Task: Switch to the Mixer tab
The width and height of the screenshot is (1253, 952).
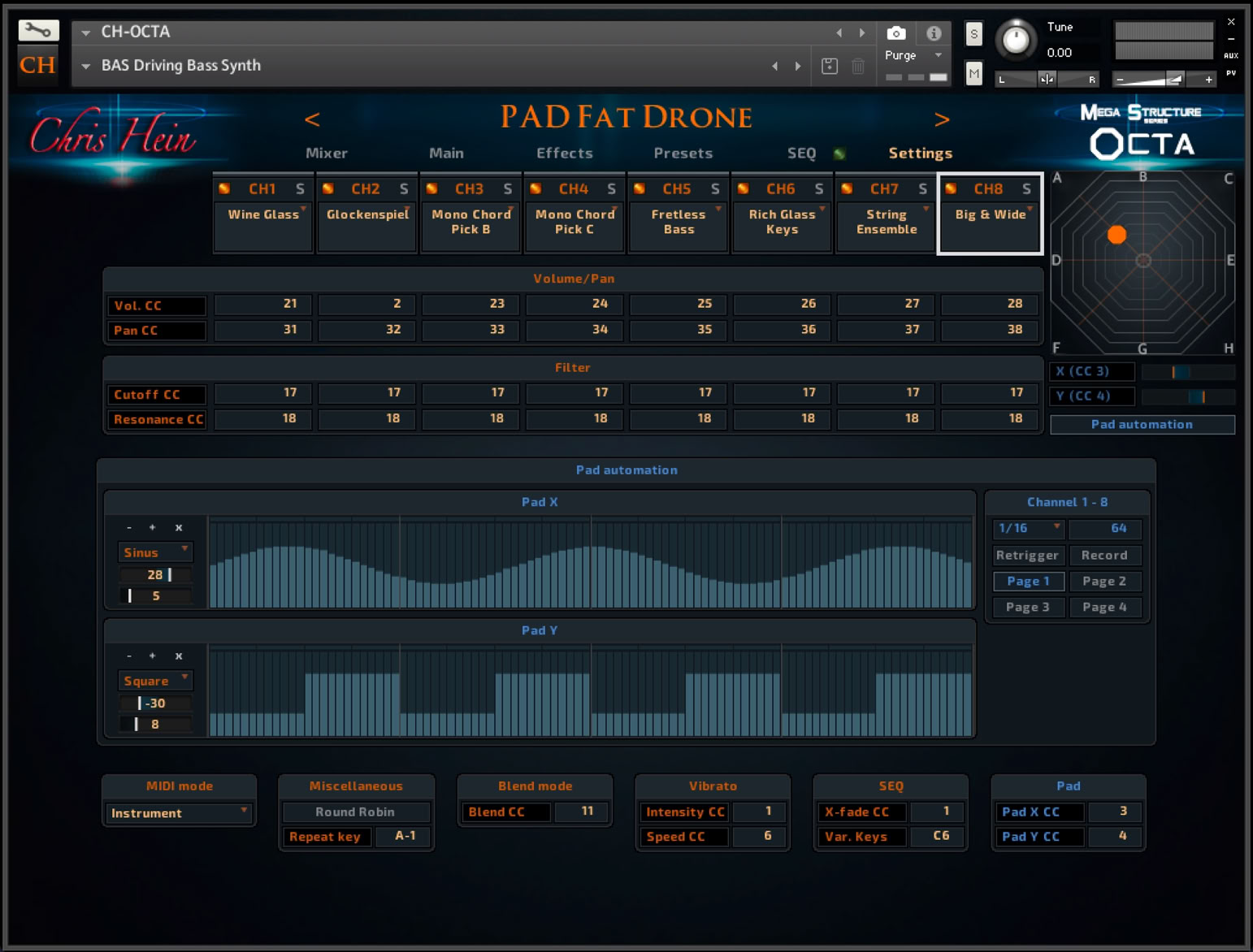Action: pos(327,154)
